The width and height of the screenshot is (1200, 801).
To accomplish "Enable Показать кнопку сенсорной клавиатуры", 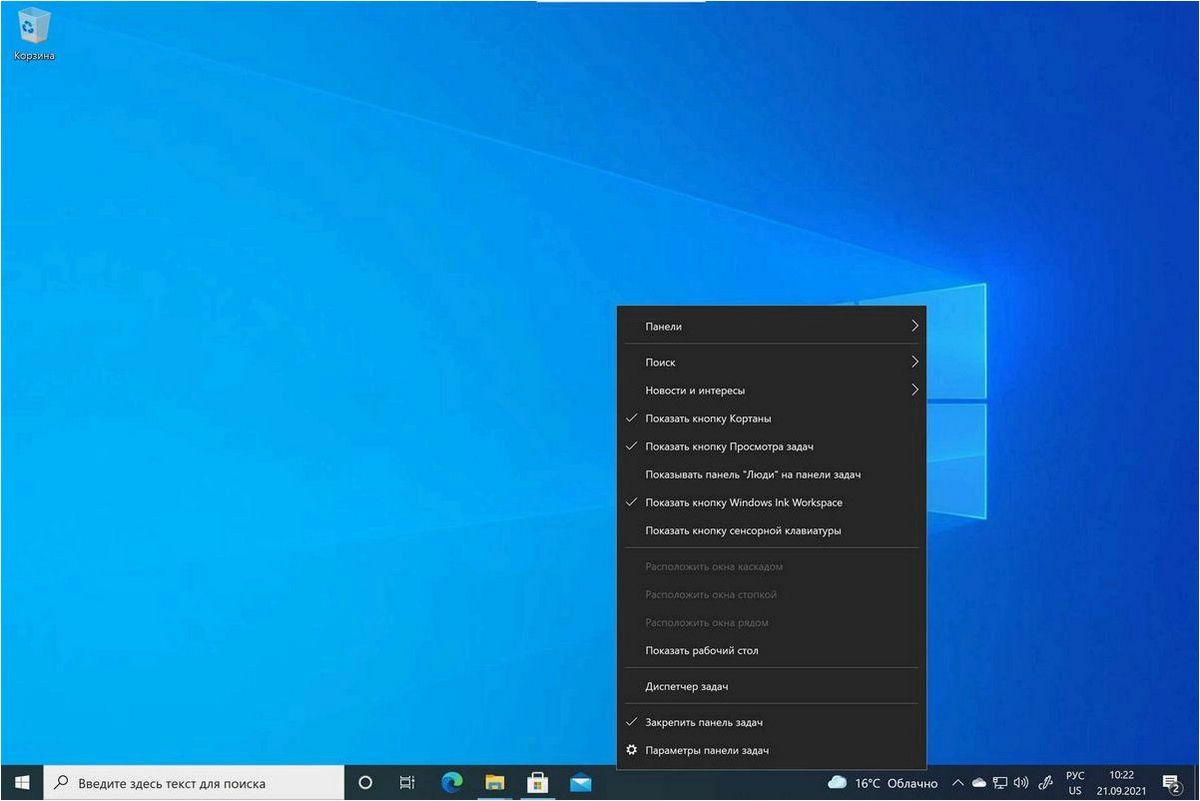I will tap(772, 530).
